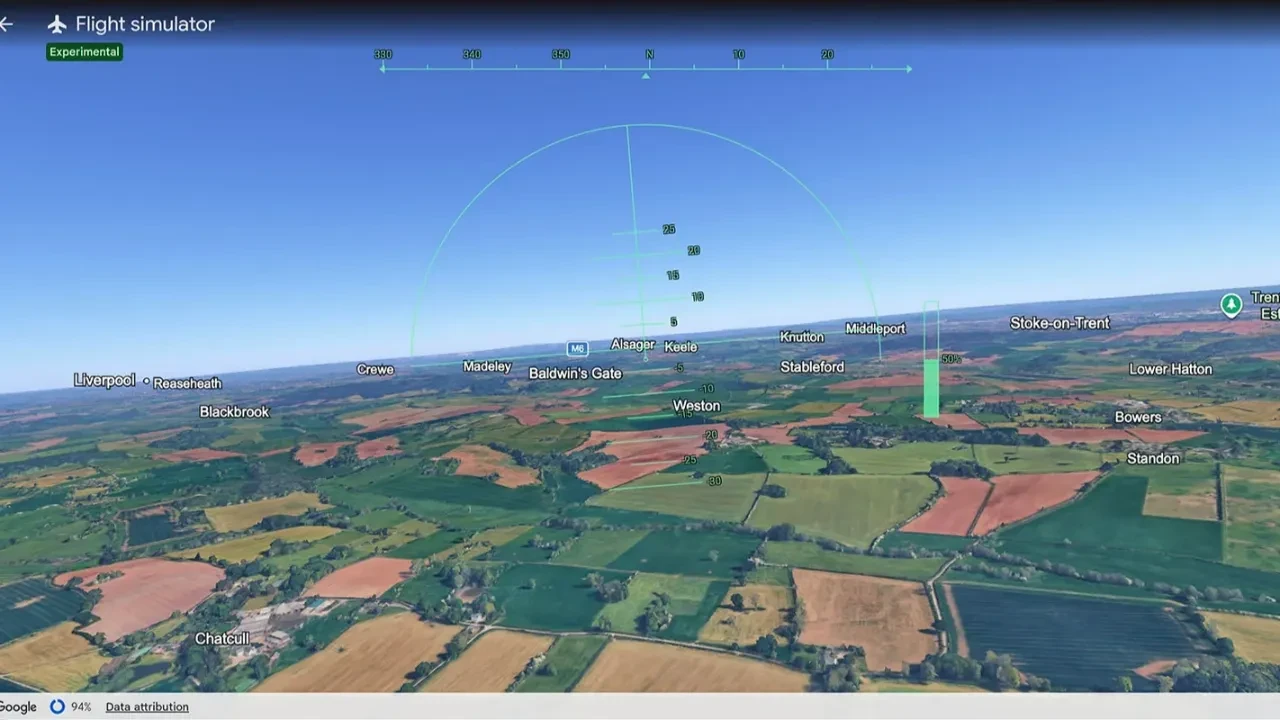Click the Chatcull village label
Screen dimensions: 1280x720
pyautogui.click(x=222, y=639)
